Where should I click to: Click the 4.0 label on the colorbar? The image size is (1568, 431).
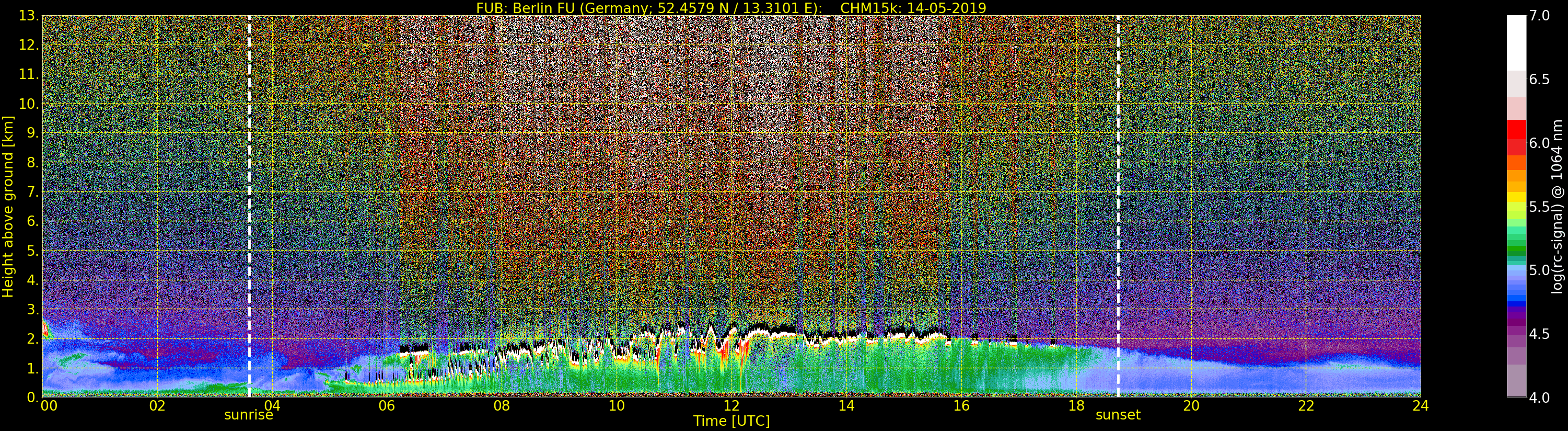pyautogui.click(x=1539, y=398)
